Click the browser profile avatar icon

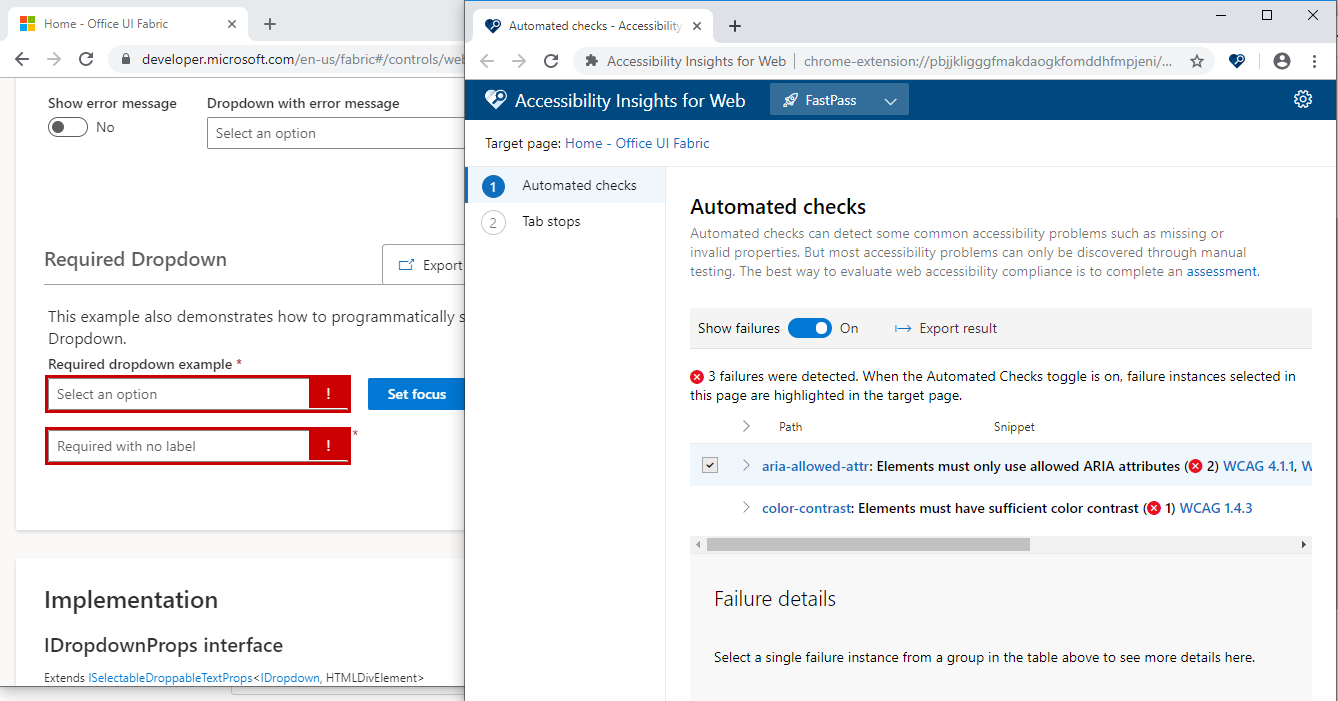point(1281,60)
